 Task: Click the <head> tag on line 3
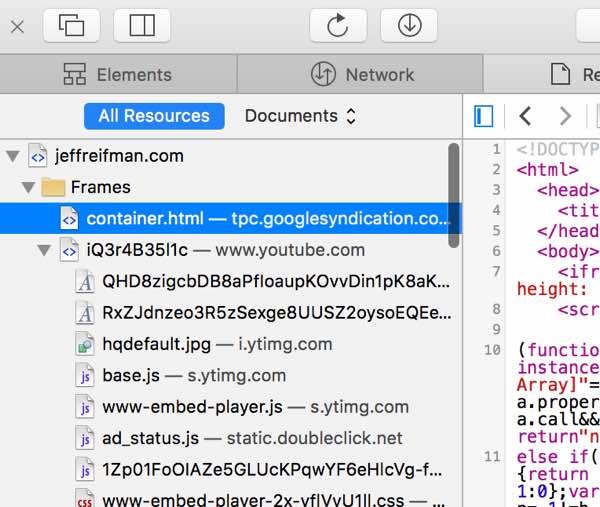[568, 190]
